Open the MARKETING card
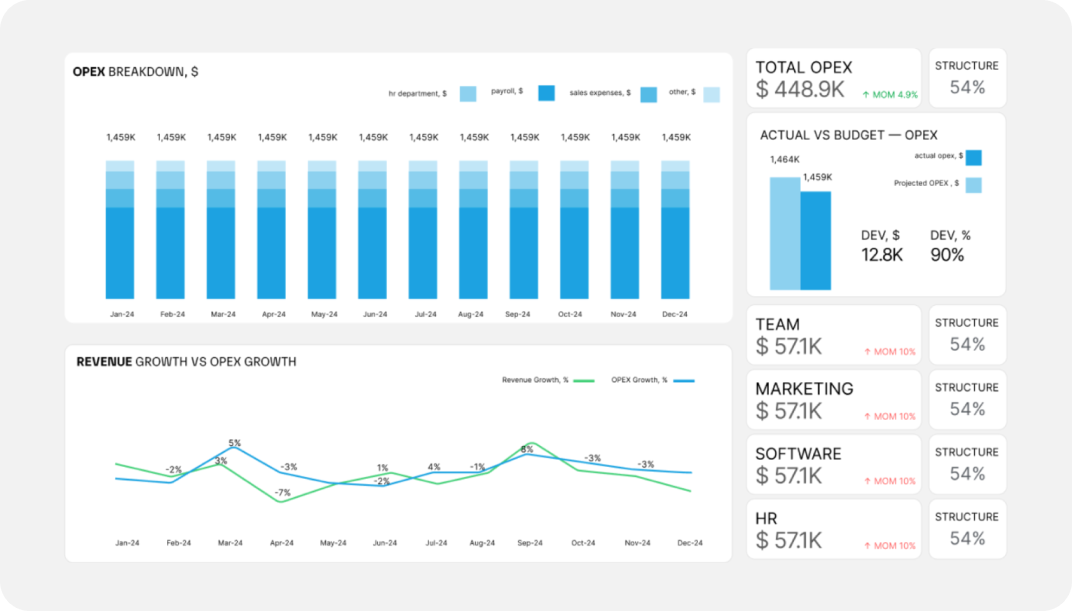The image size is (1072, 611). tap(833, 399)
